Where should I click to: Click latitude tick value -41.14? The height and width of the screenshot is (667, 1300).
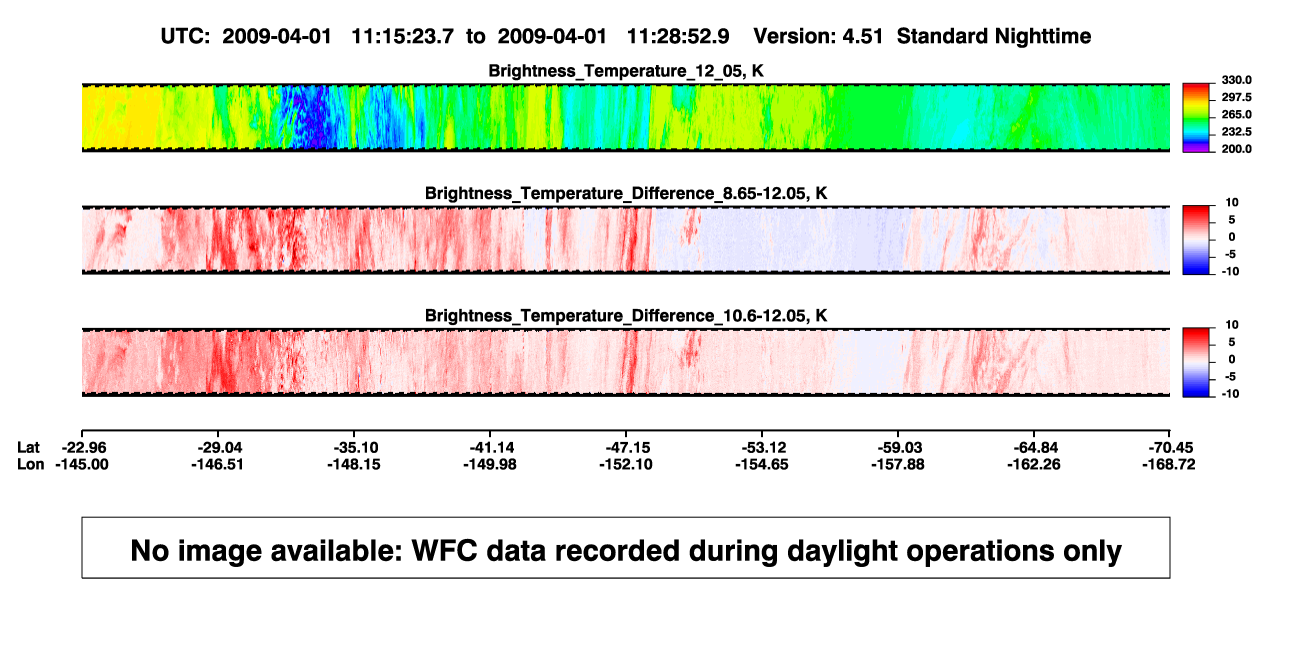coord(490,447)
